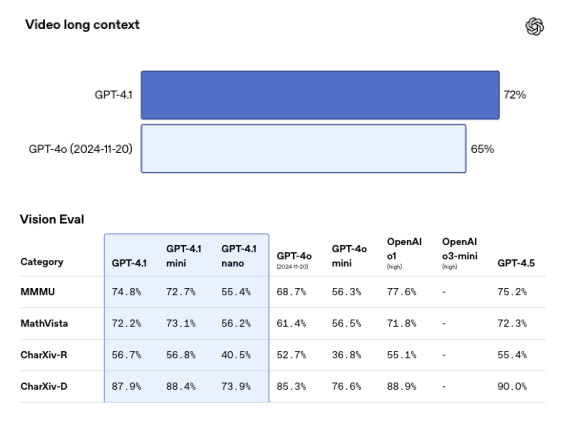Select the CharXiv-D row label
The image size is (574, 421).
click(x=44, y=386)
